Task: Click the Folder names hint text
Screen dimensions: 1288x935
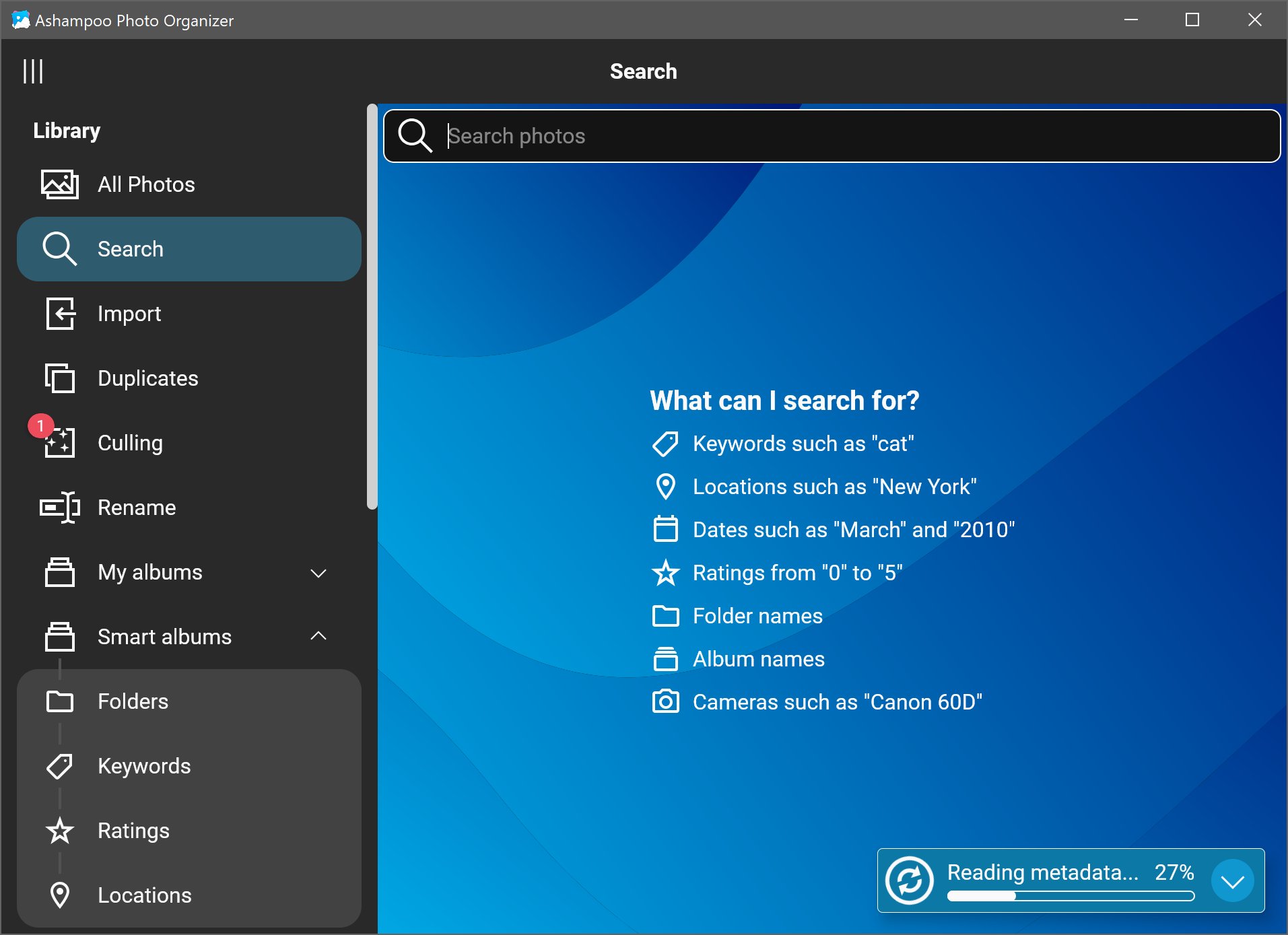Action: coord(758,616)
